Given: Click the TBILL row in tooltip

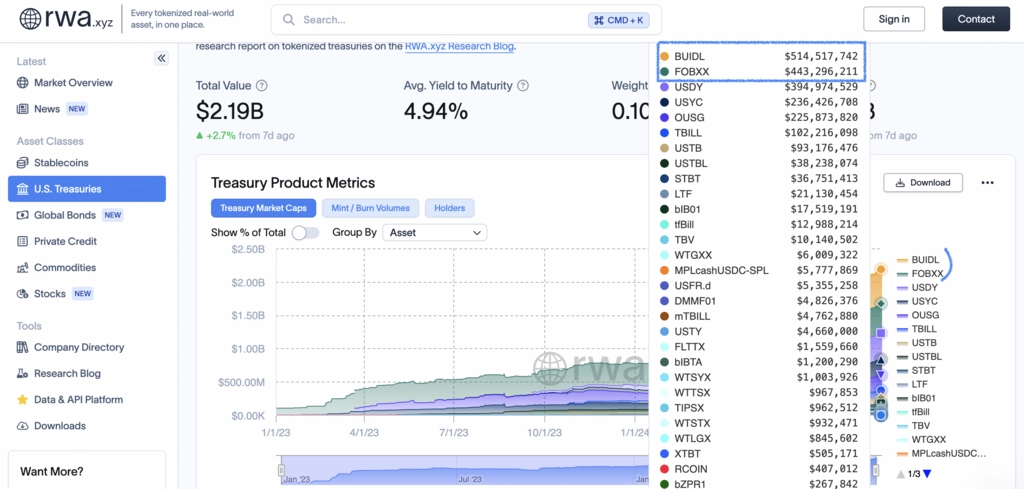Looking at the screenshot, I should 760,133.
